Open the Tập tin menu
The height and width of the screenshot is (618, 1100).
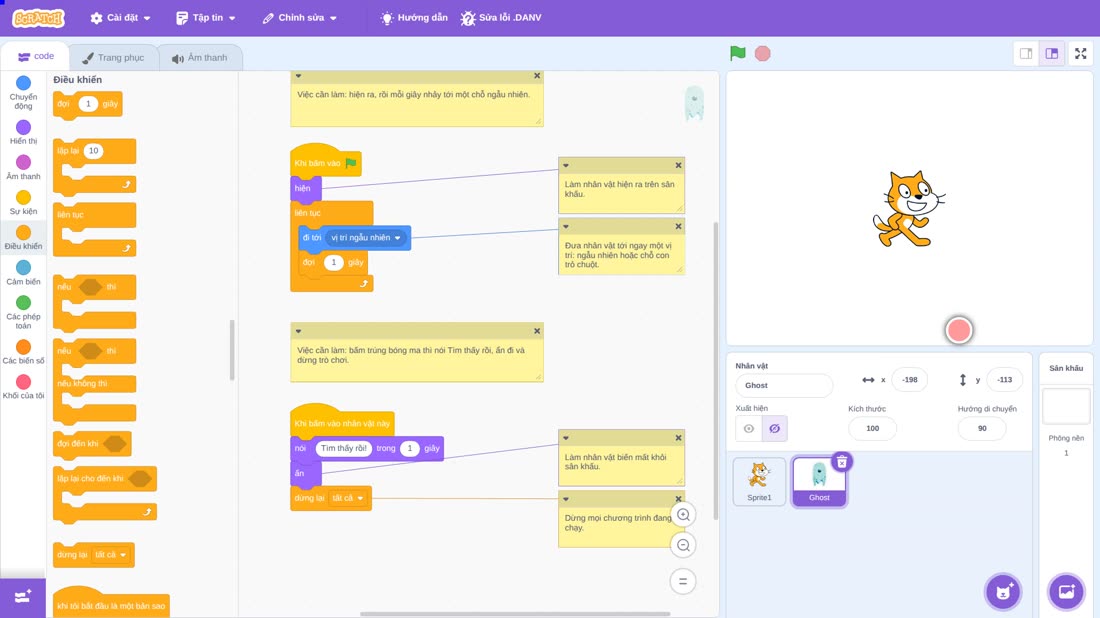[206, 18]
